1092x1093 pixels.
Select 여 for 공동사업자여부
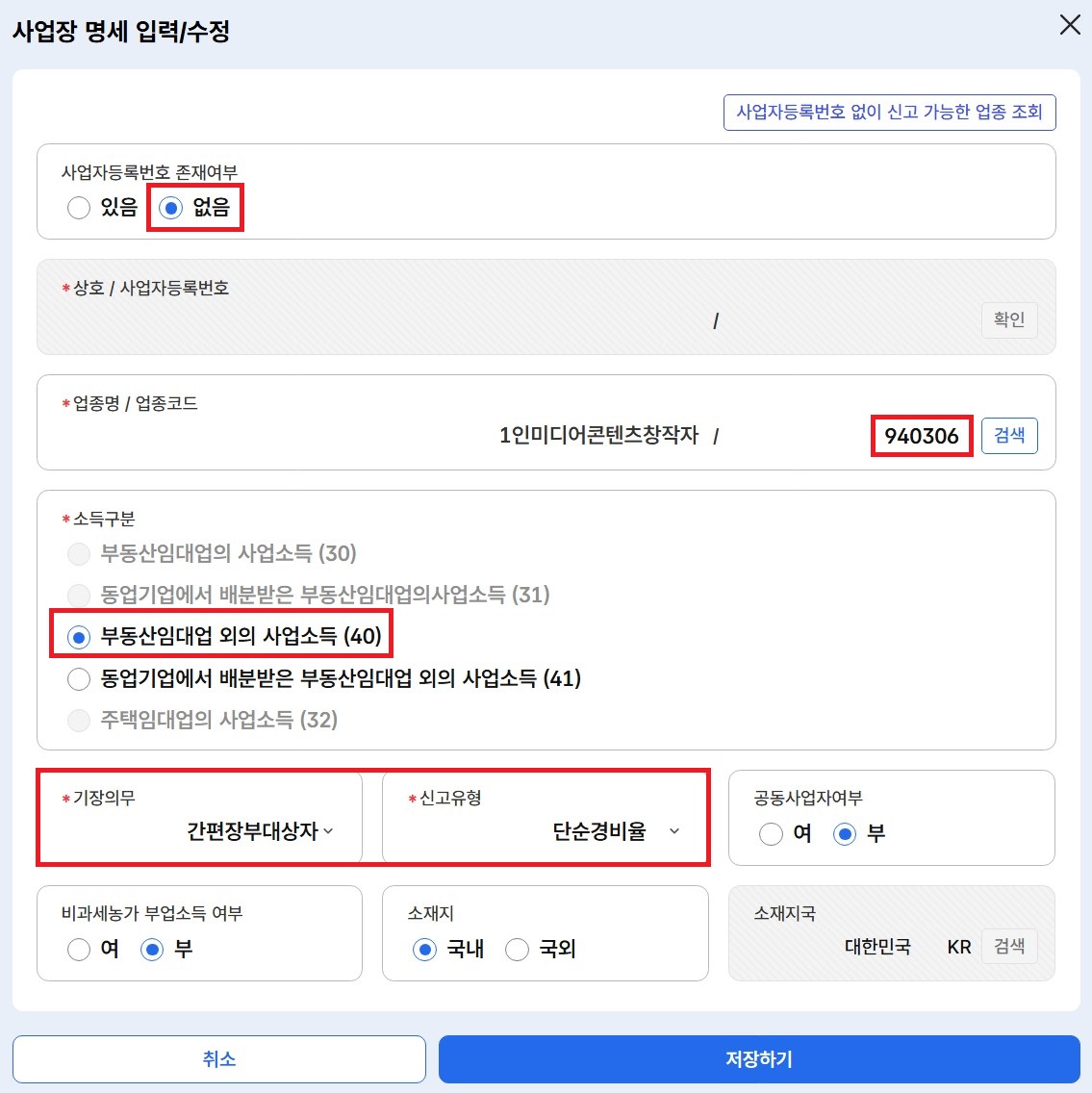tap(770, 833)
